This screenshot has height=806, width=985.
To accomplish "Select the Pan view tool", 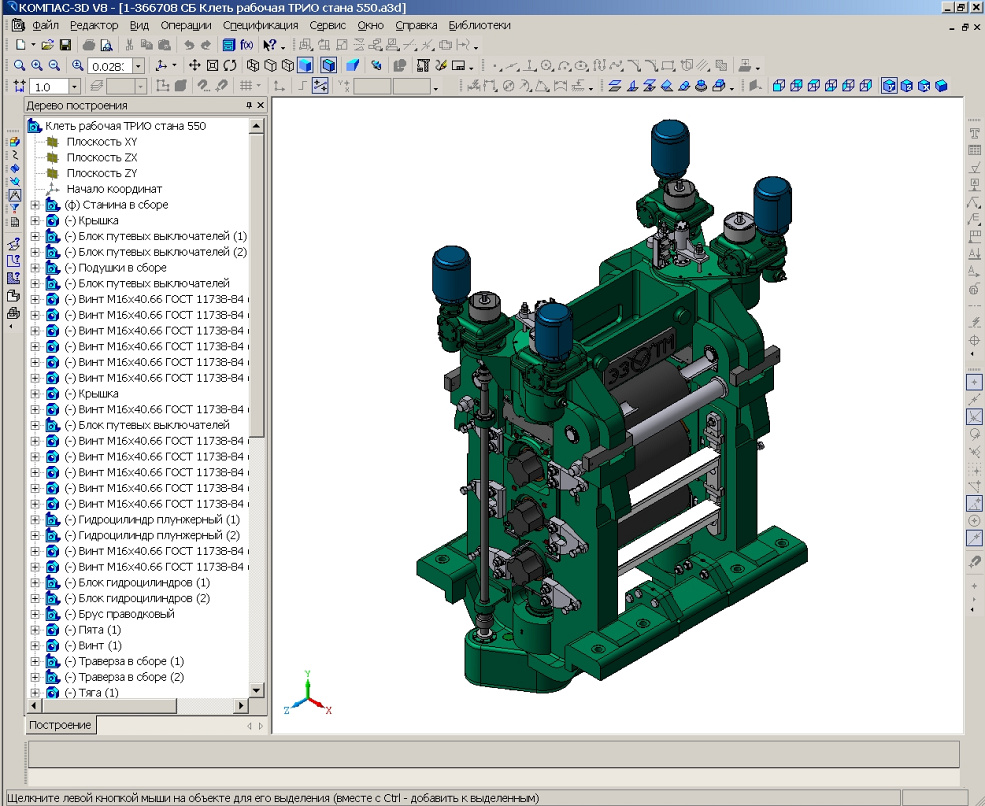I will 196,65.
